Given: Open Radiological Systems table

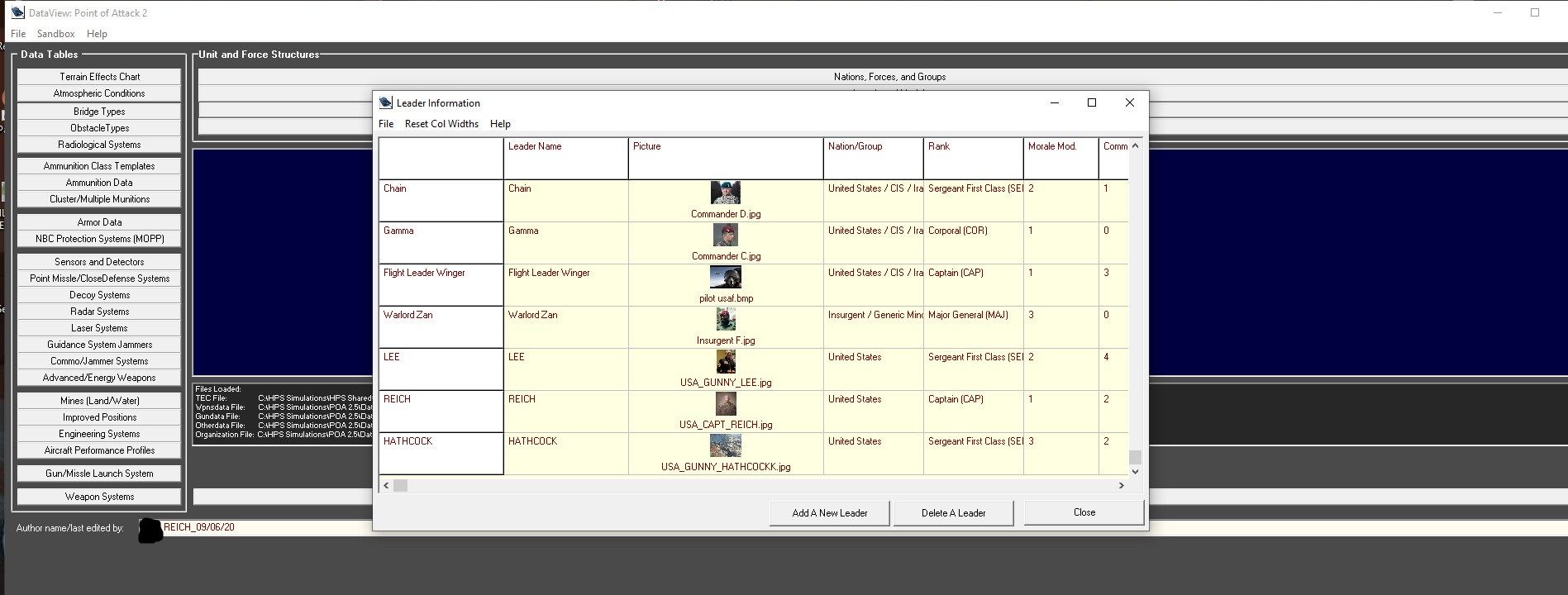Looking at the screenshot, I should point(99,145).
